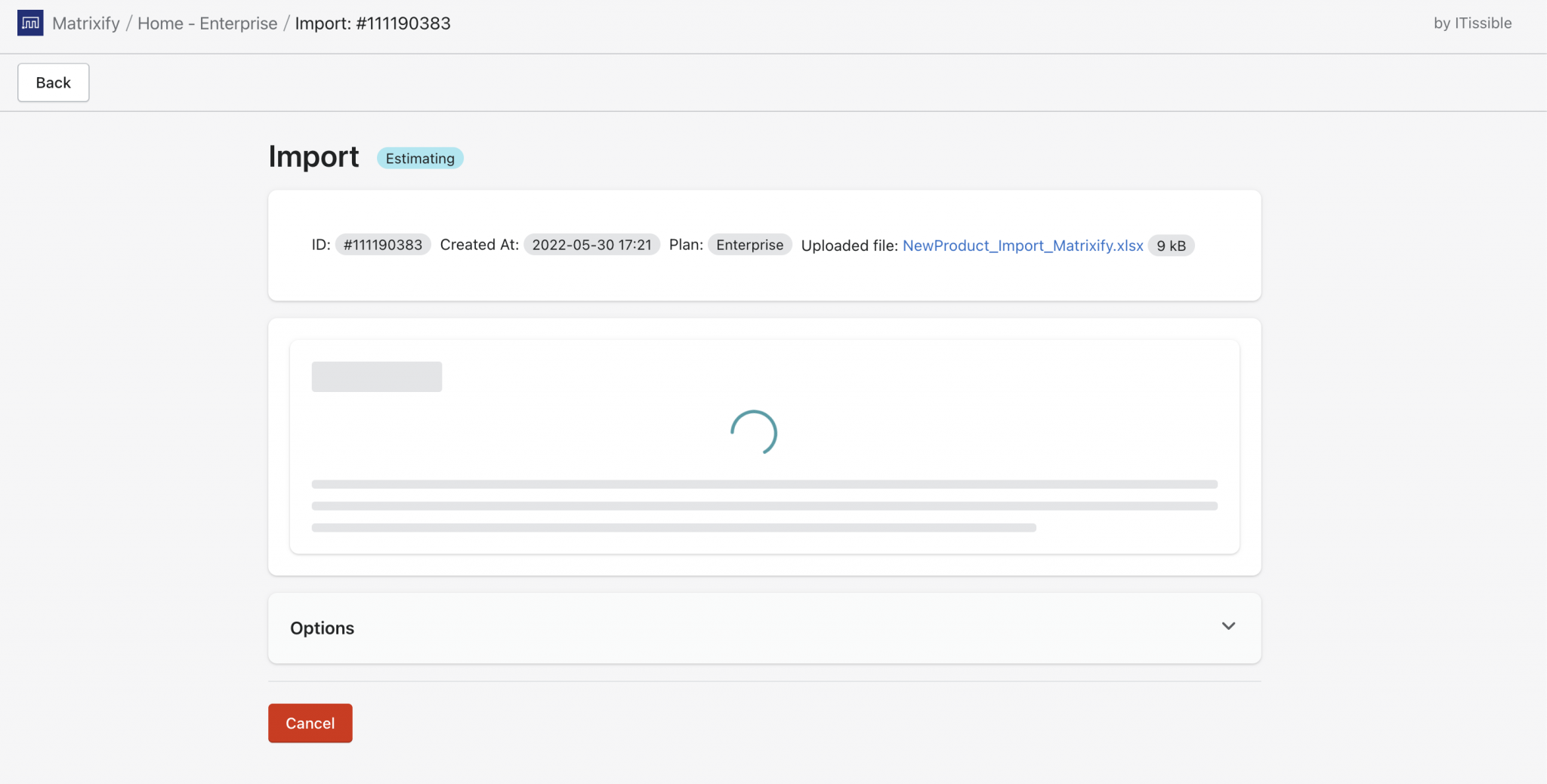Click the Import page heading
The image size is (1547, 784).
313,156
